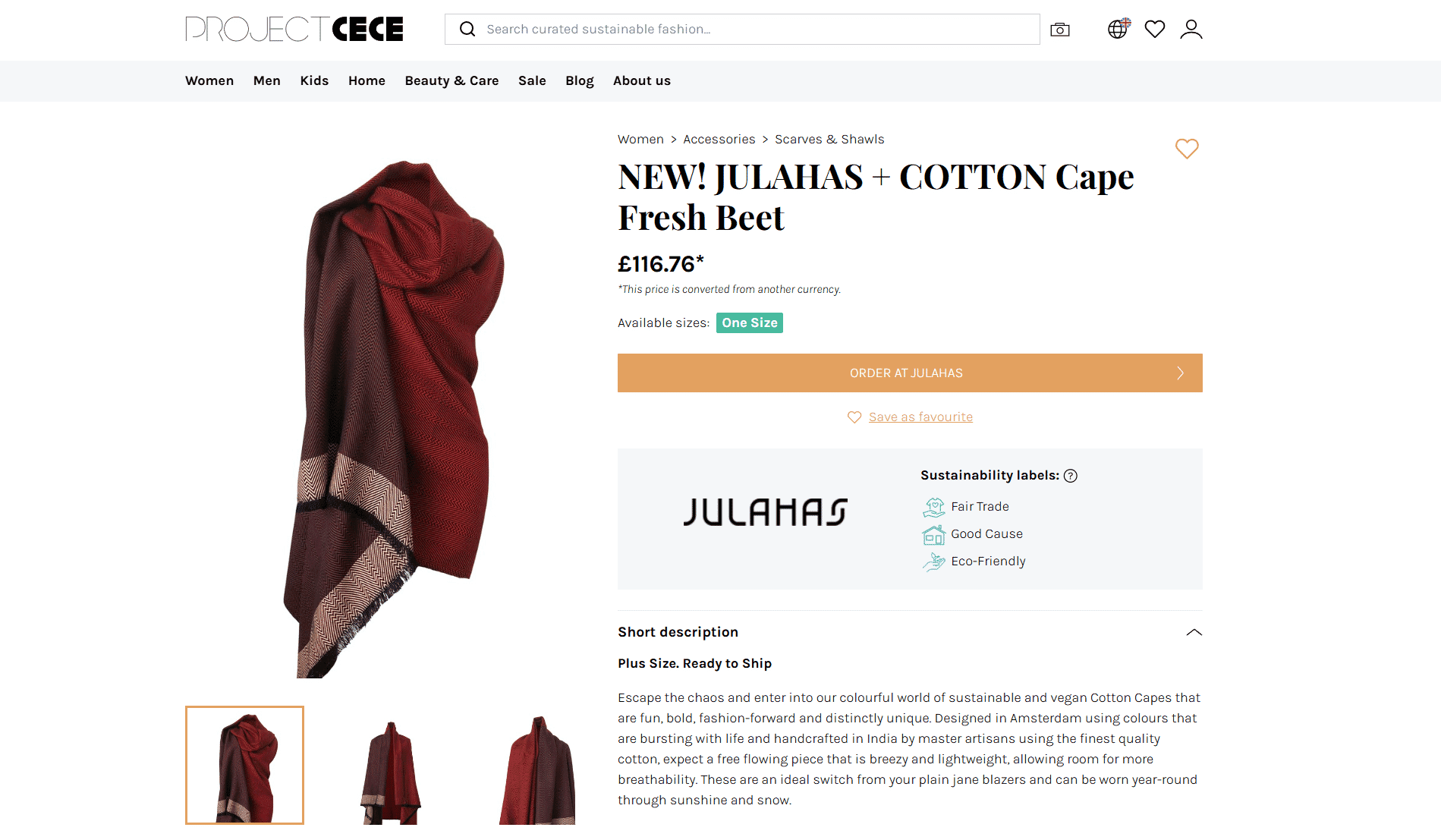Open favourites heart icon in header
The height and width of the screenshot is (840, 1441).
click(1154, 29)
